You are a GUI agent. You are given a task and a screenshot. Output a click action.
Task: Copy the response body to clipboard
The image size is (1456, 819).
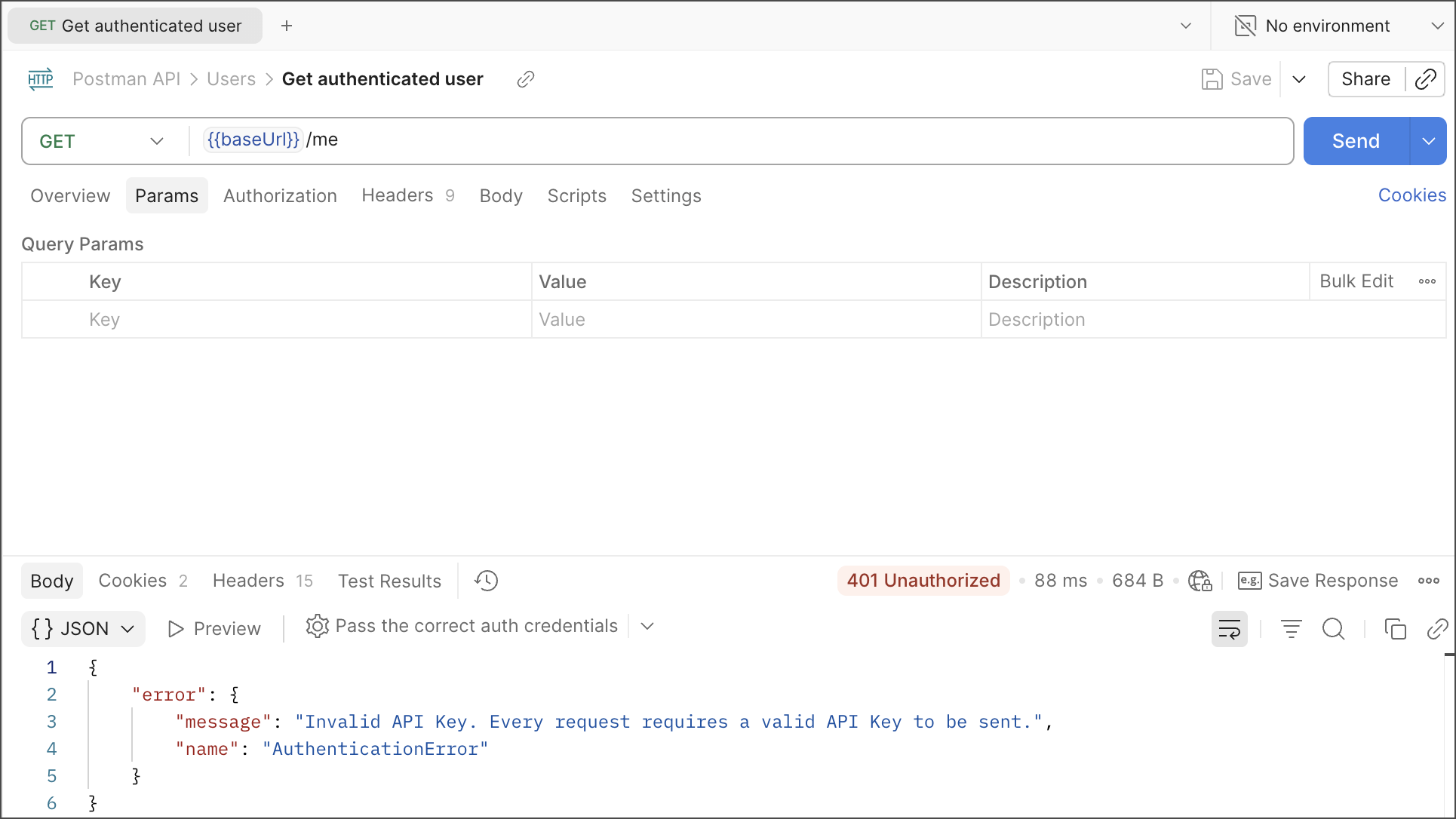coord(1396,629)
